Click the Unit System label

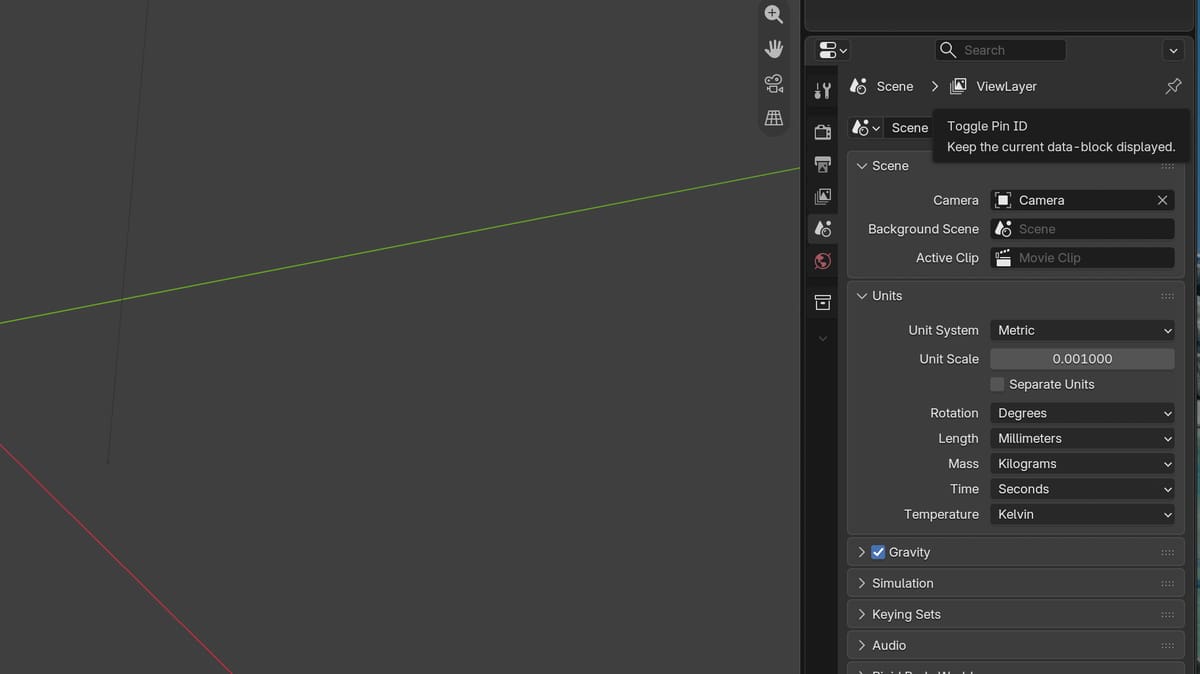(943, 330)
